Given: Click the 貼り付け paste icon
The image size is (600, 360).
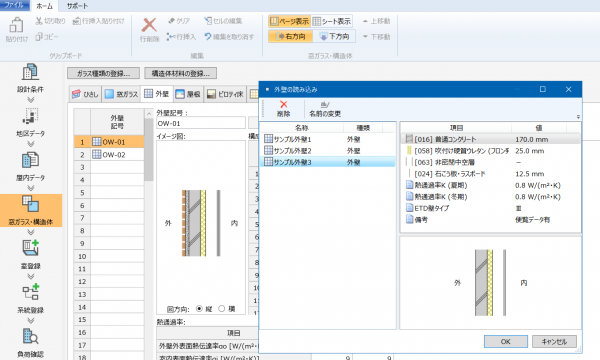Looking at the screenshot, I should [16, 29].
